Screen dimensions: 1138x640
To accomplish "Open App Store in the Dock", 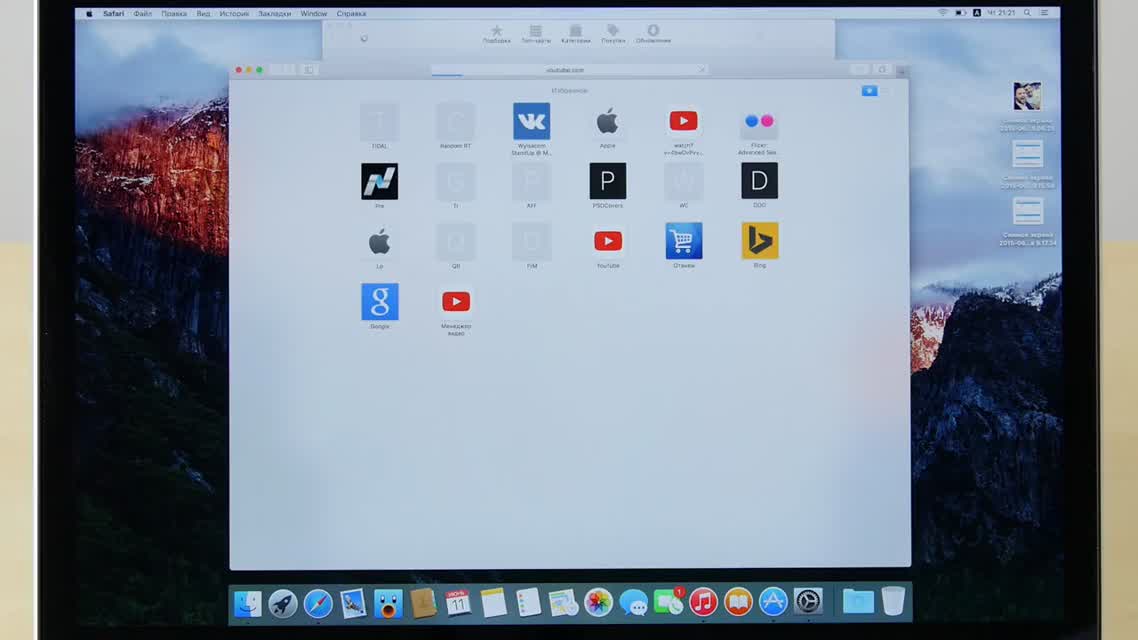I will click(773, 602).
